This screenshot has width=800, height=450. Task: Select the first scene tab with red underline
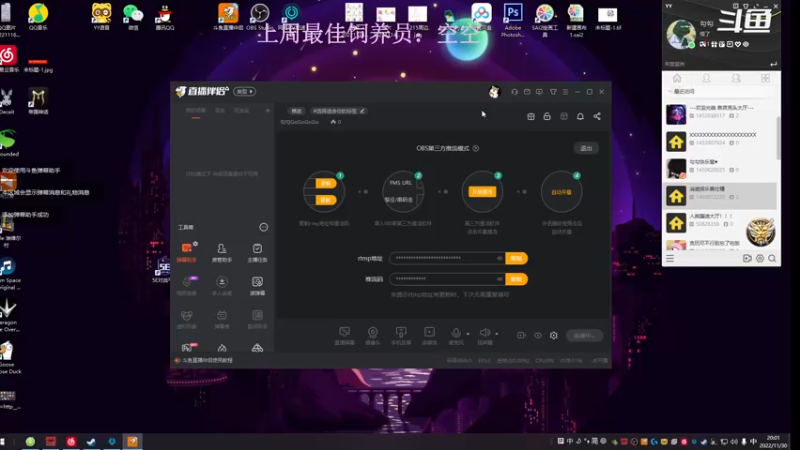click(x=195, y=111)
